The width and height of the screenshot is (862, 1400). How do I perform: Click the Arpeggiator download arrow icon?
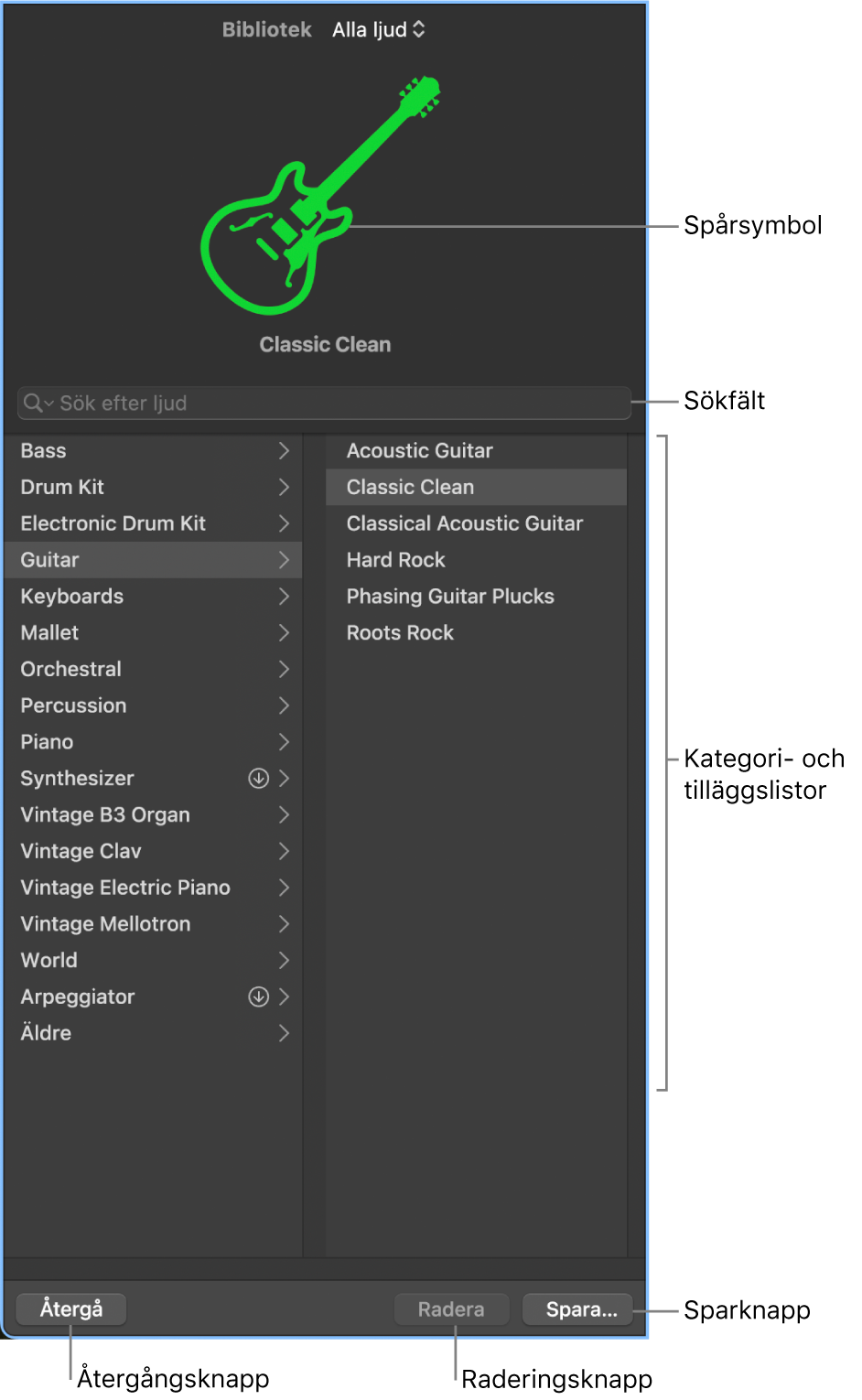[x=259, y=997]
